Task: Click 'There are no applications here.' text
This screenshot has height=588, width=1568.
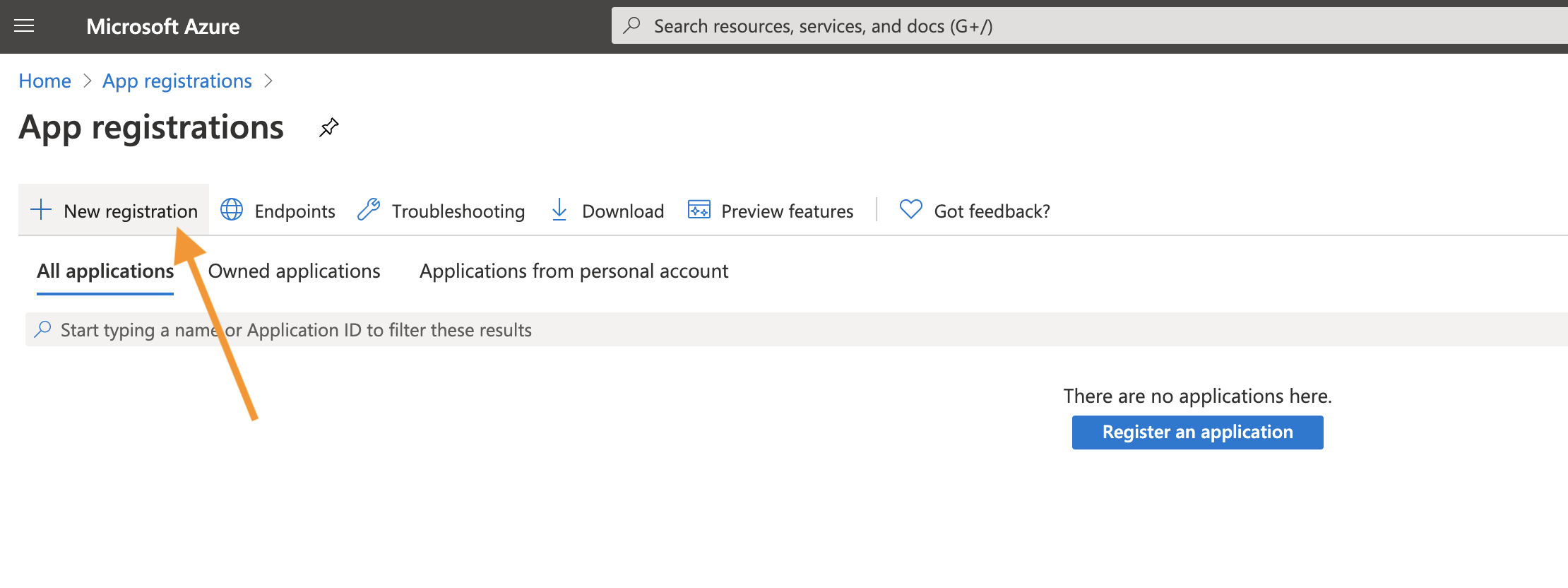Action: 1198,396
